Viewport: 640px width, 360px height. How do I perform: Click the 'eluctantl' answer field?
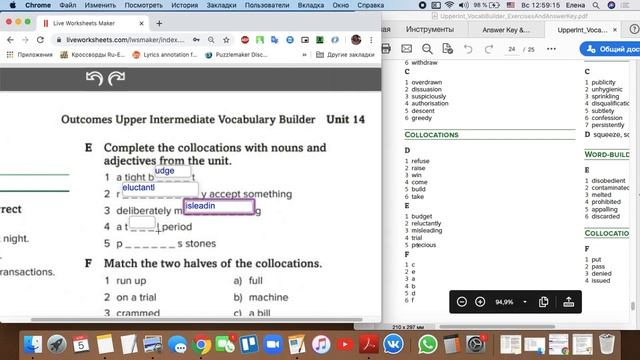[x=160, y=188]
